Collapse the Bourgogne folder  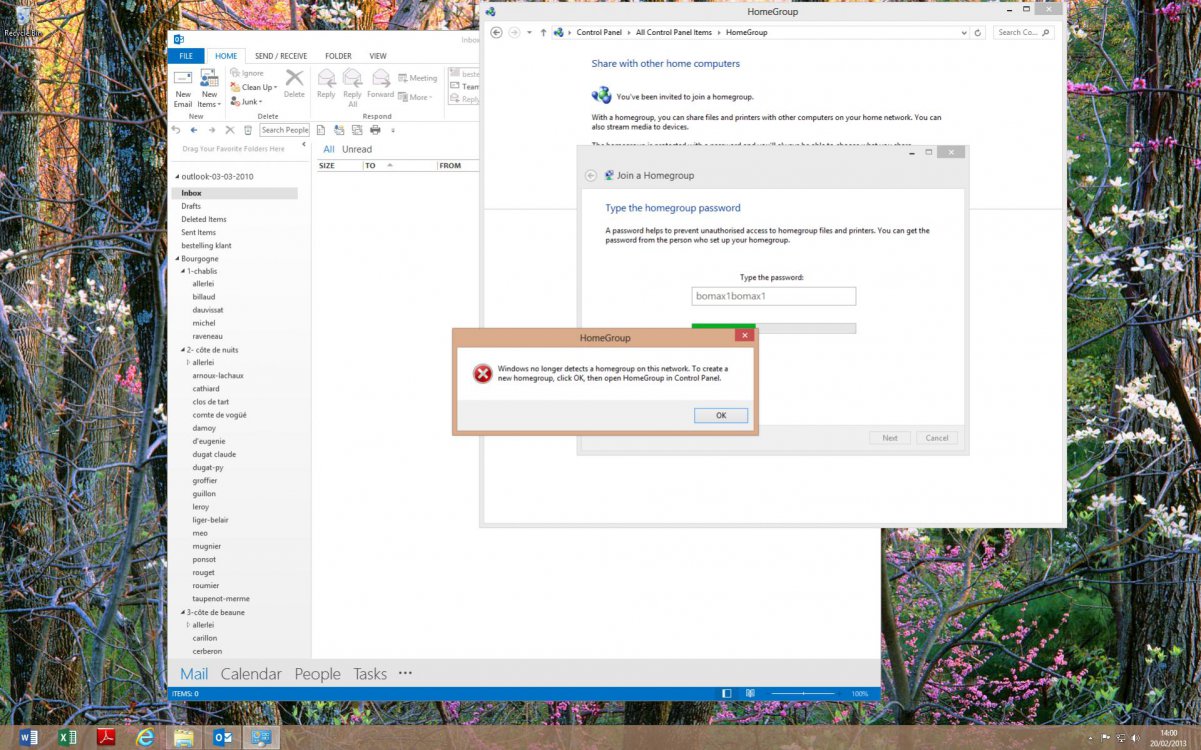click(177, 259)
